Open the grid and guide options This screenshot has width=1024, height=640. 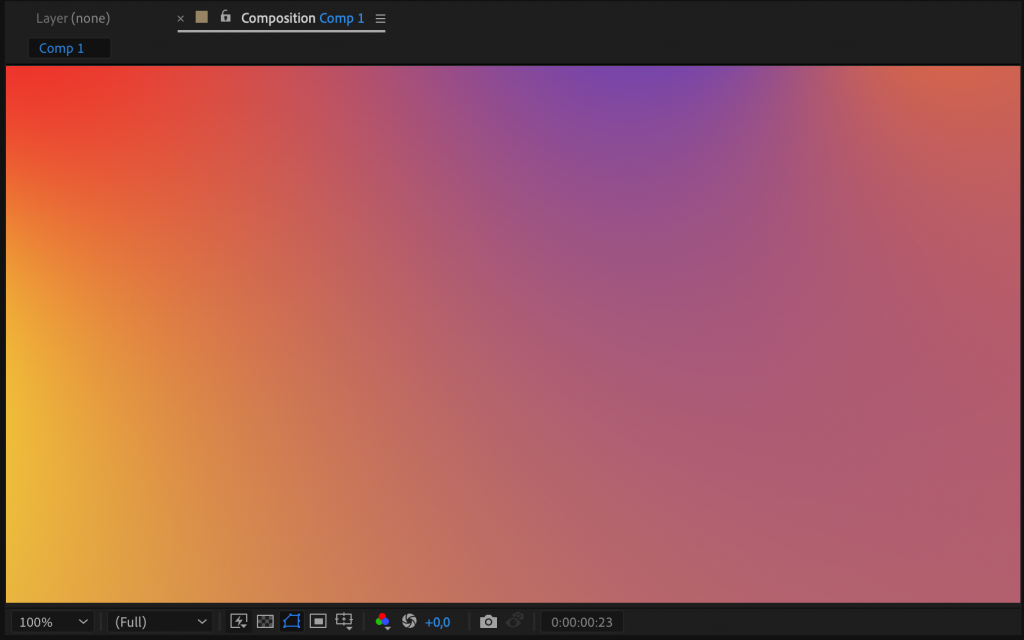tap(345, 621)
